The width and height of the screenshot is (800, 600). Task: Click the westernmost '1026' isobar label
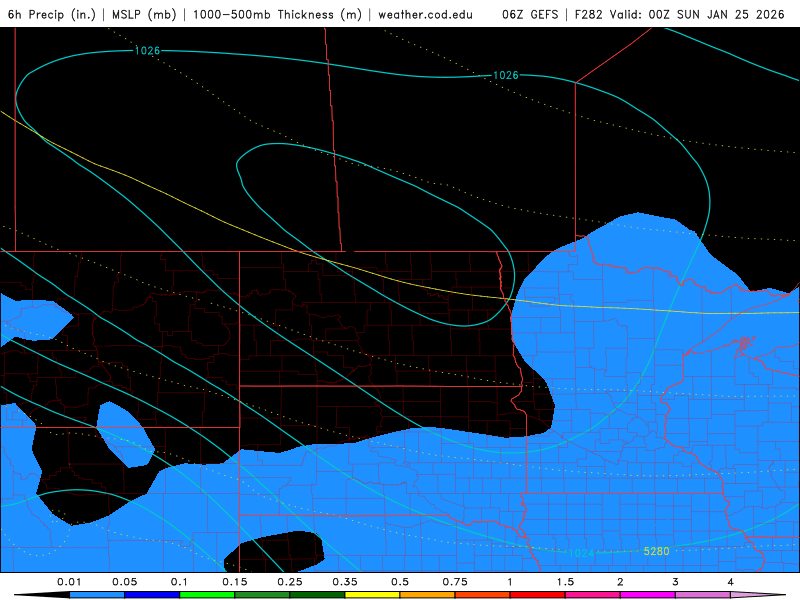(x=147, y=51)
